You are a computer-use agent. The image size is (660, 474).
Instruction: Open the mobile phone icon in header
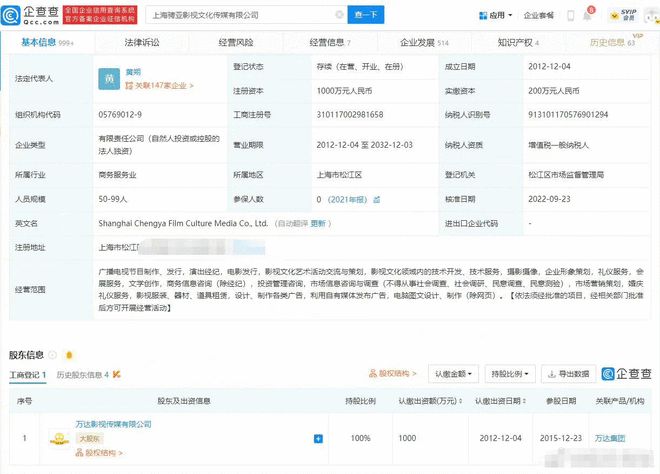coord(570,16)
